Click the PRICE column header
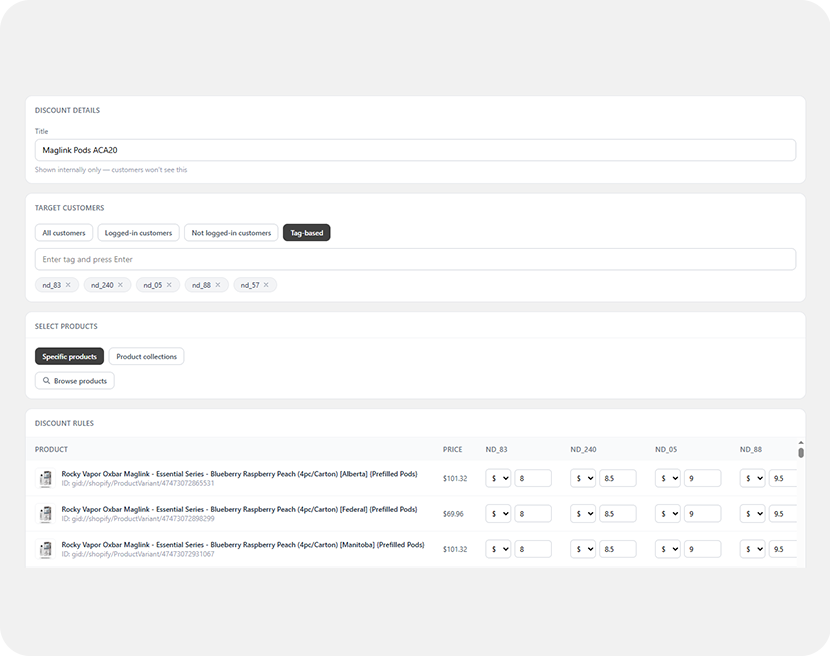Image resolution: width=830 pixels, height=656 pixels. coord(453,450)
